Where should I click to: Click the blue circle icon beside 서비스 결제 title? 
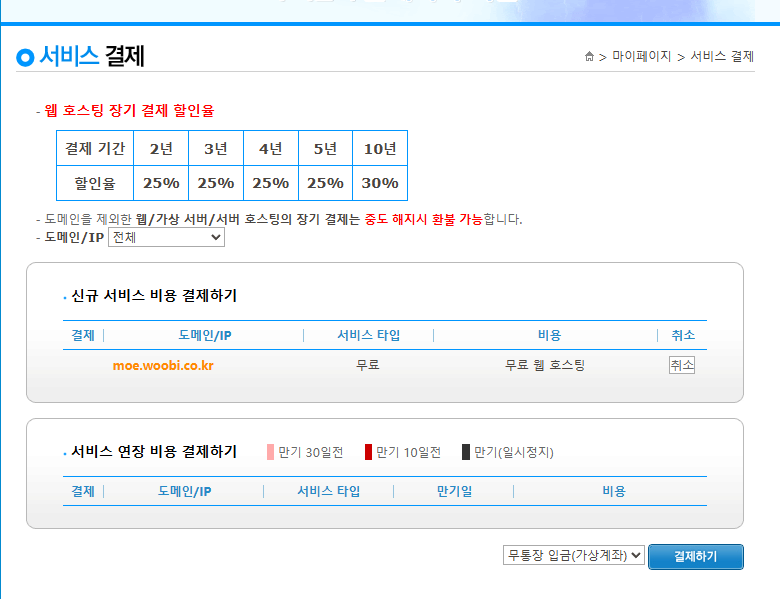26,58
